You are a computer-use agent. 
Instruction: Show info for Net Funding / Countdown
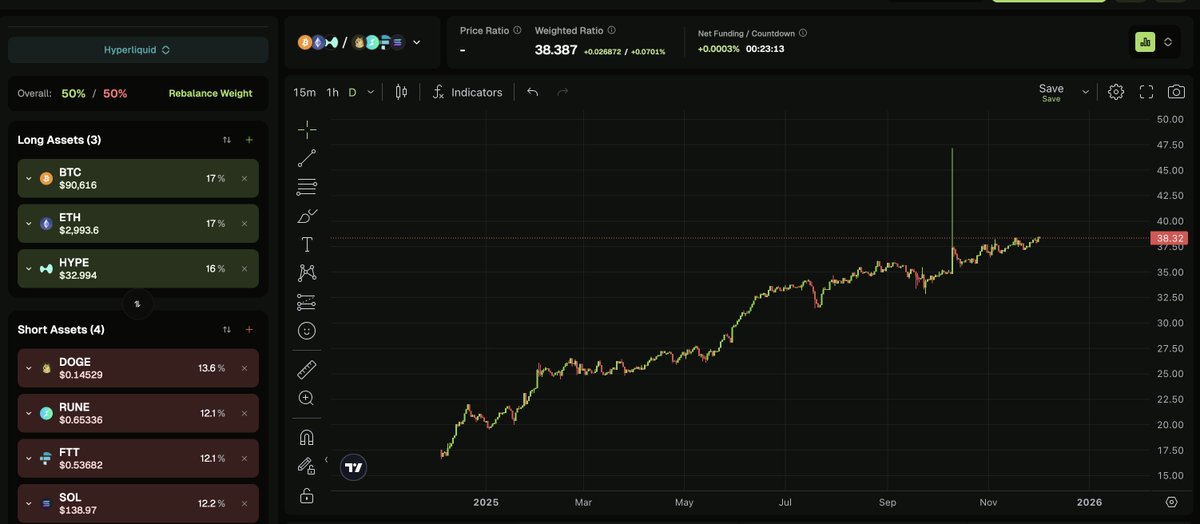click(803, 33)
